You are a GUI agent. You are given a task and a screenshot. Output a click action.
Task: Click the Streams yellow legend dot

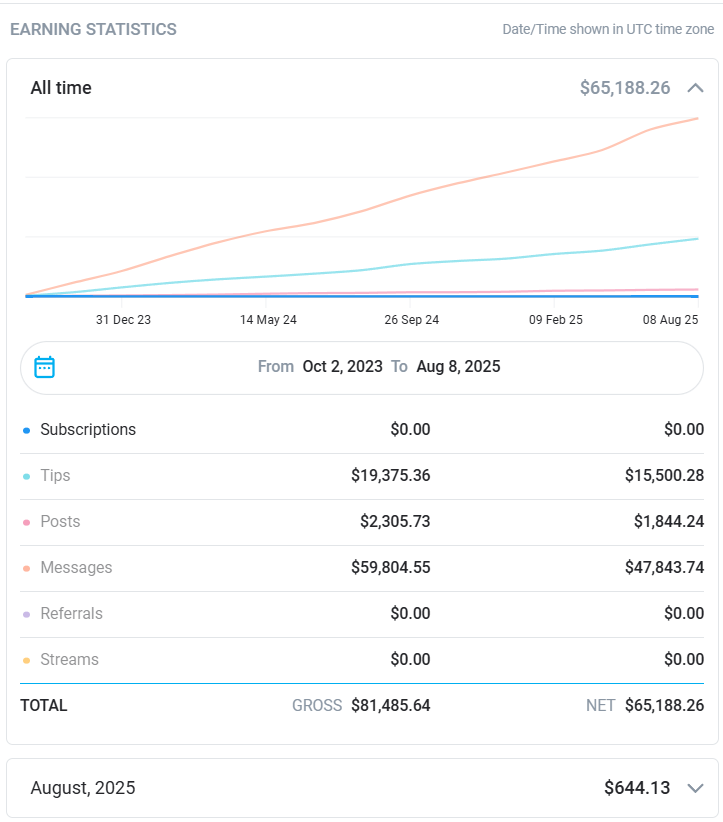(26, 661)
